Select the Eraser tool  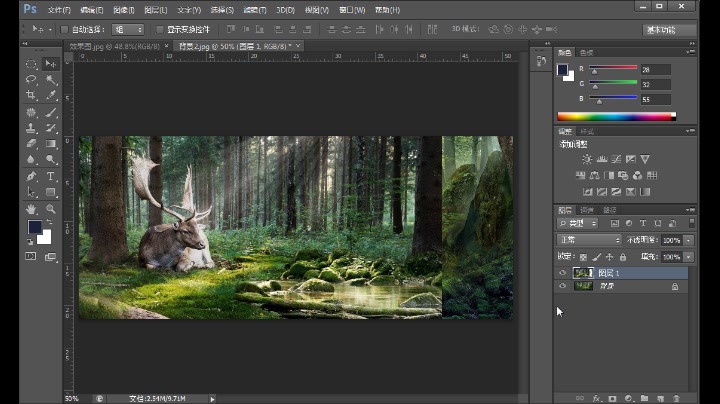coord(31,143)
